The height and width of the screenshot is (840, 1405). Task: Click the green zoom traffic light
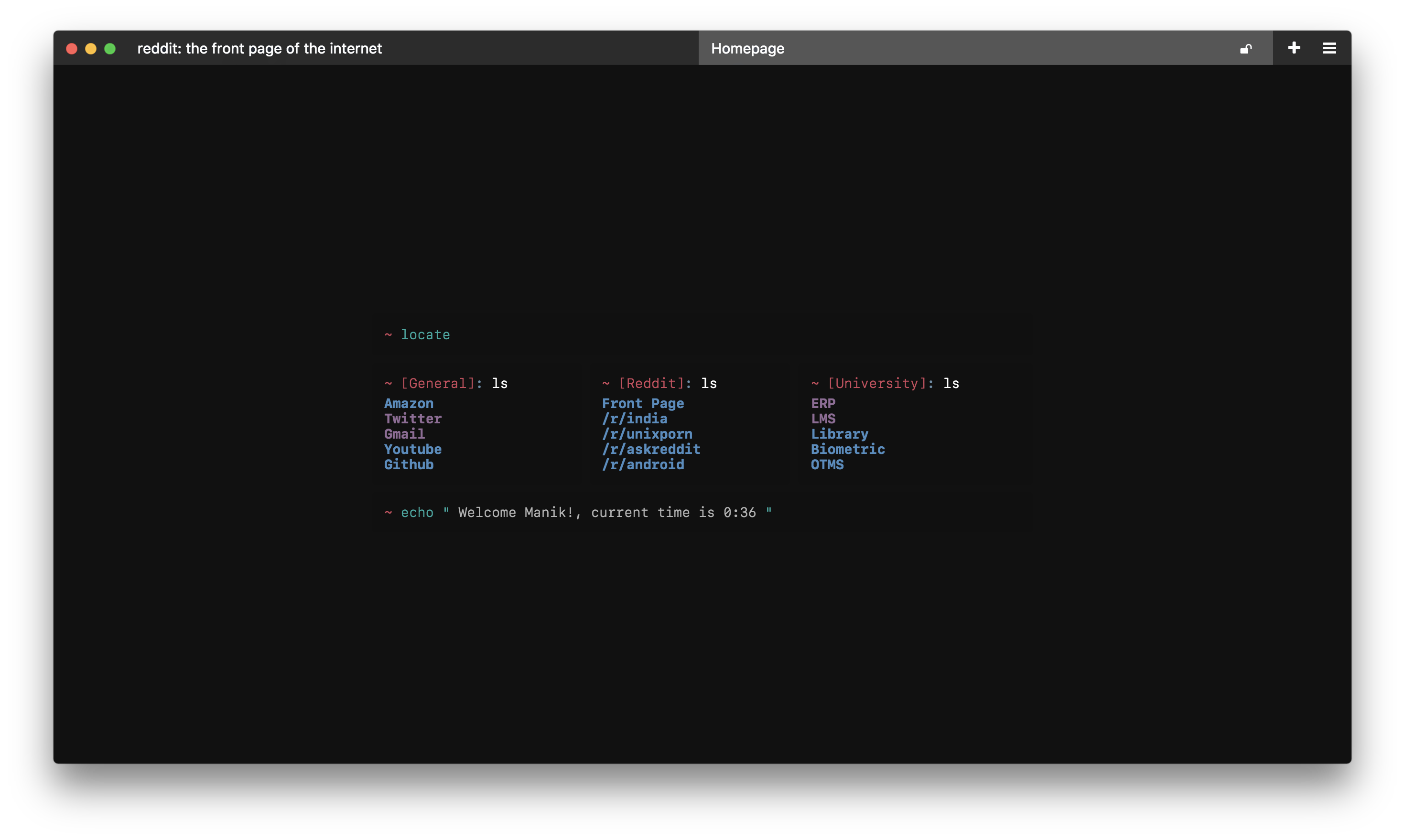(110, 49)
